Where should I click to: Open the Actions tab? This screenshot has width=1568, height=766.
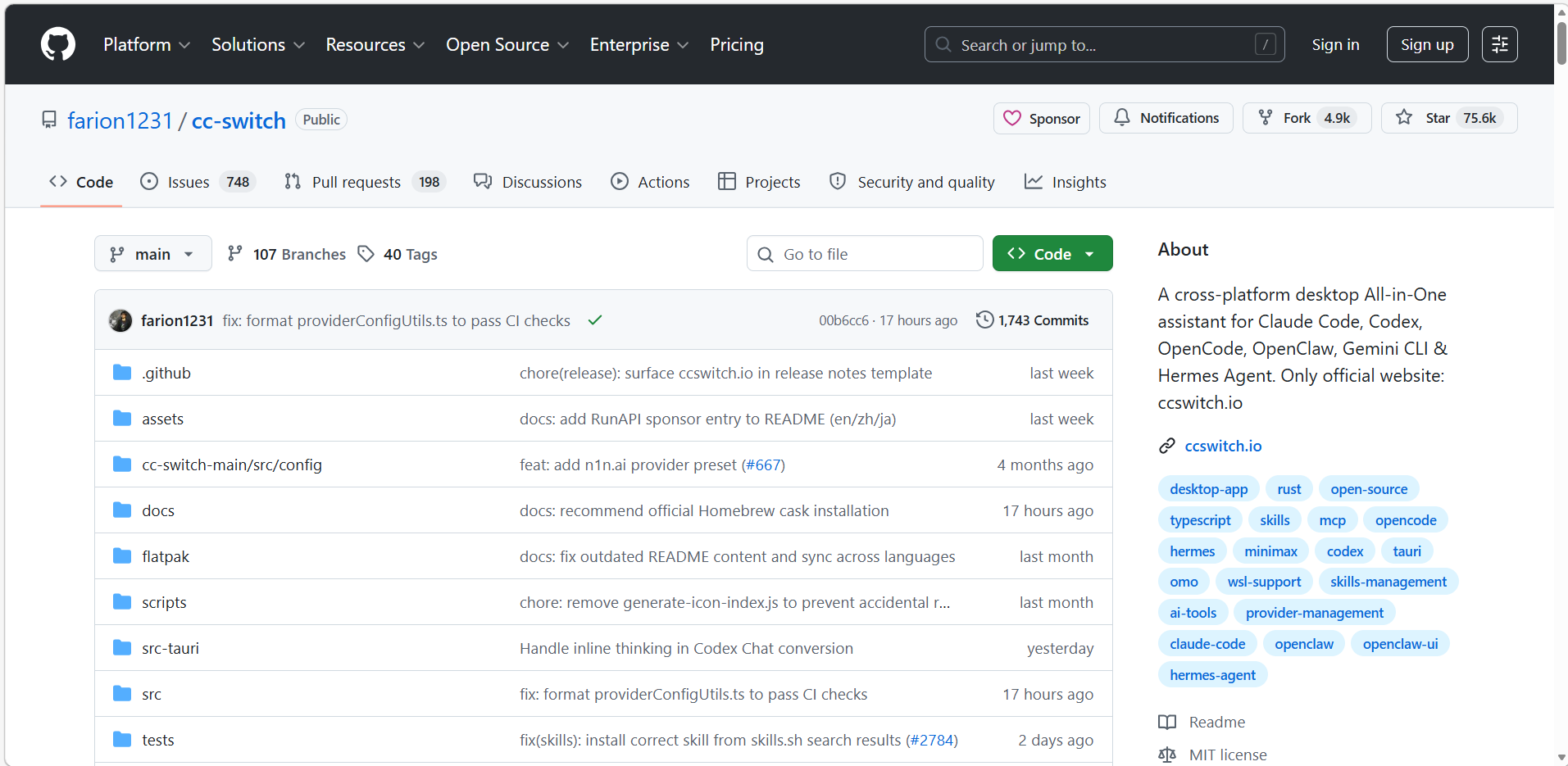point(650,182)
